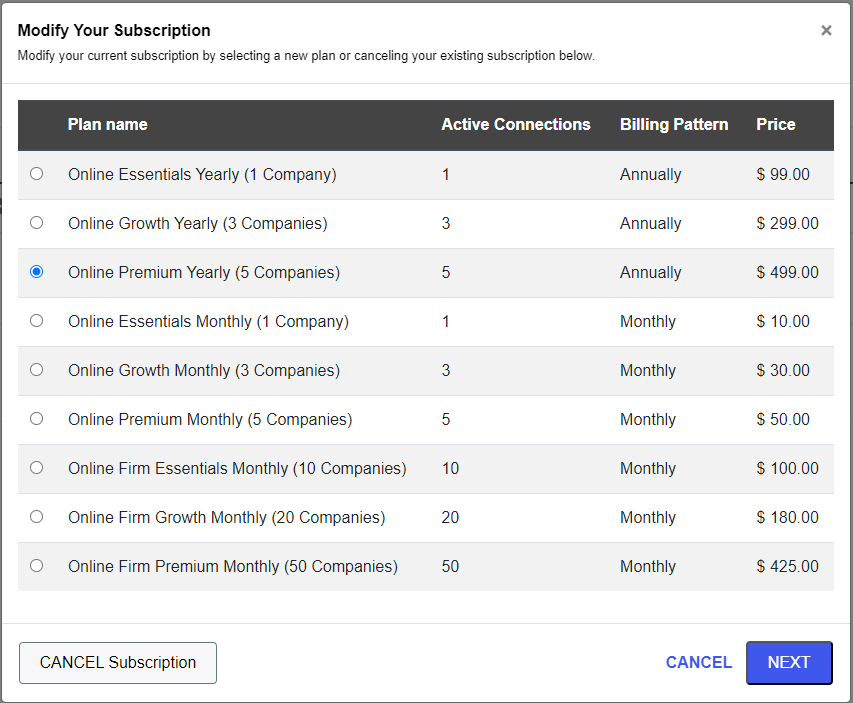Select the Online Premium Yearly plan radio button
Viewport: 853px width, 703px height.
36,271
